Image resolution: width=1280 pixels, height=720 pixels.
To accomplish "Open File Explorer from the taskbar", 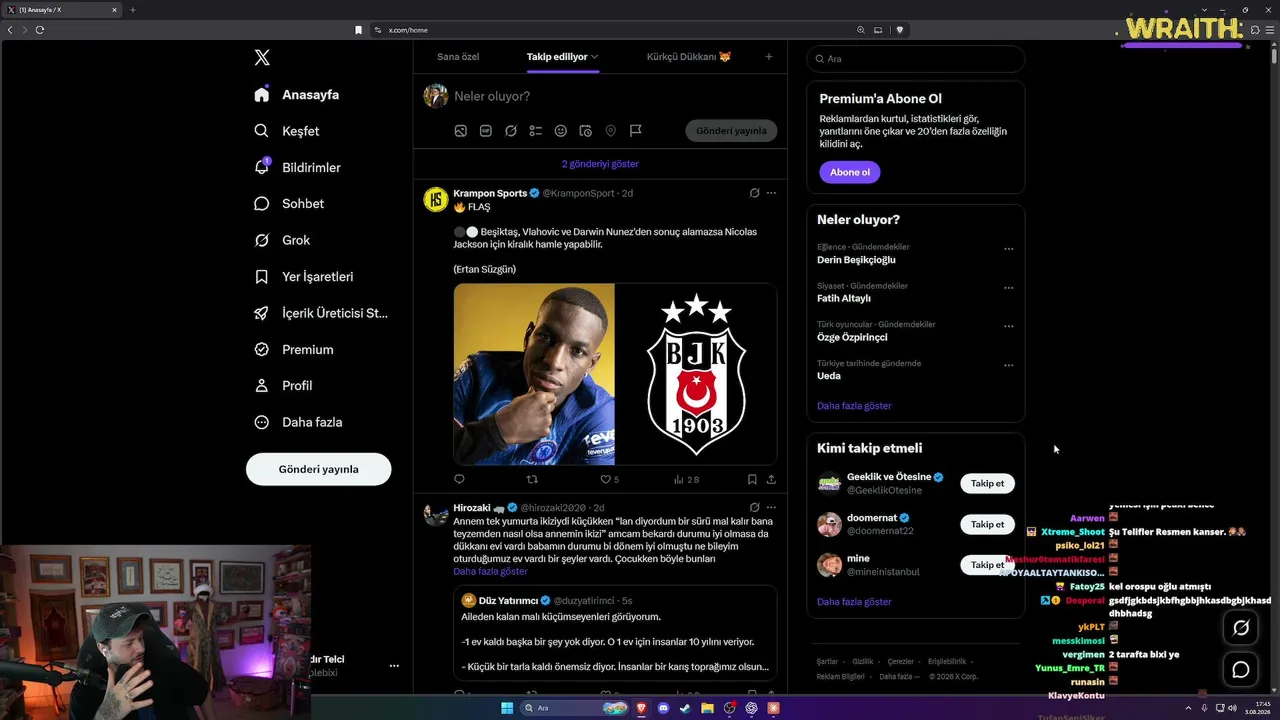I will coord(707,708).
